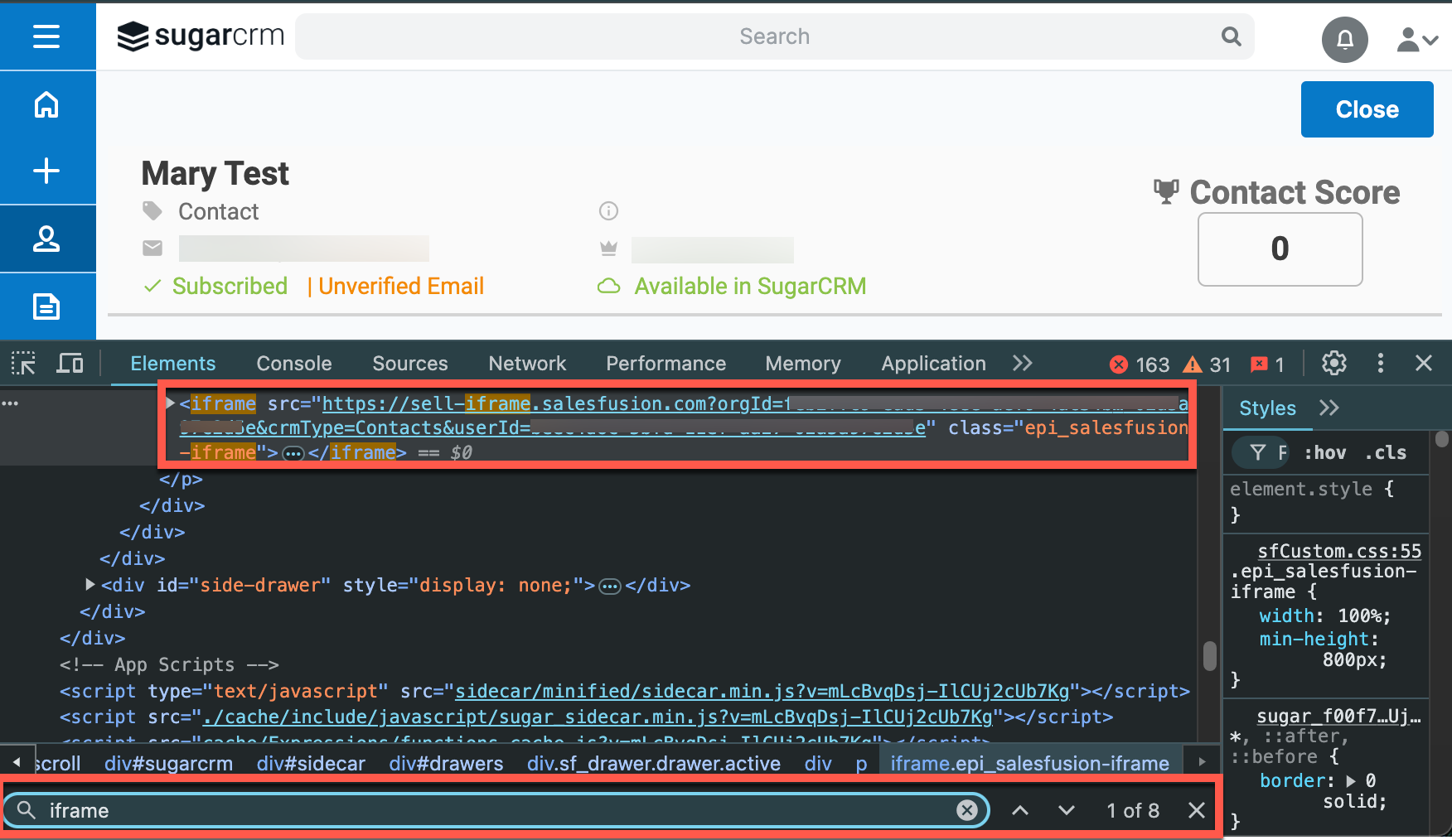Open DevTools three-dot customize menu

[x=1380, y=363]
